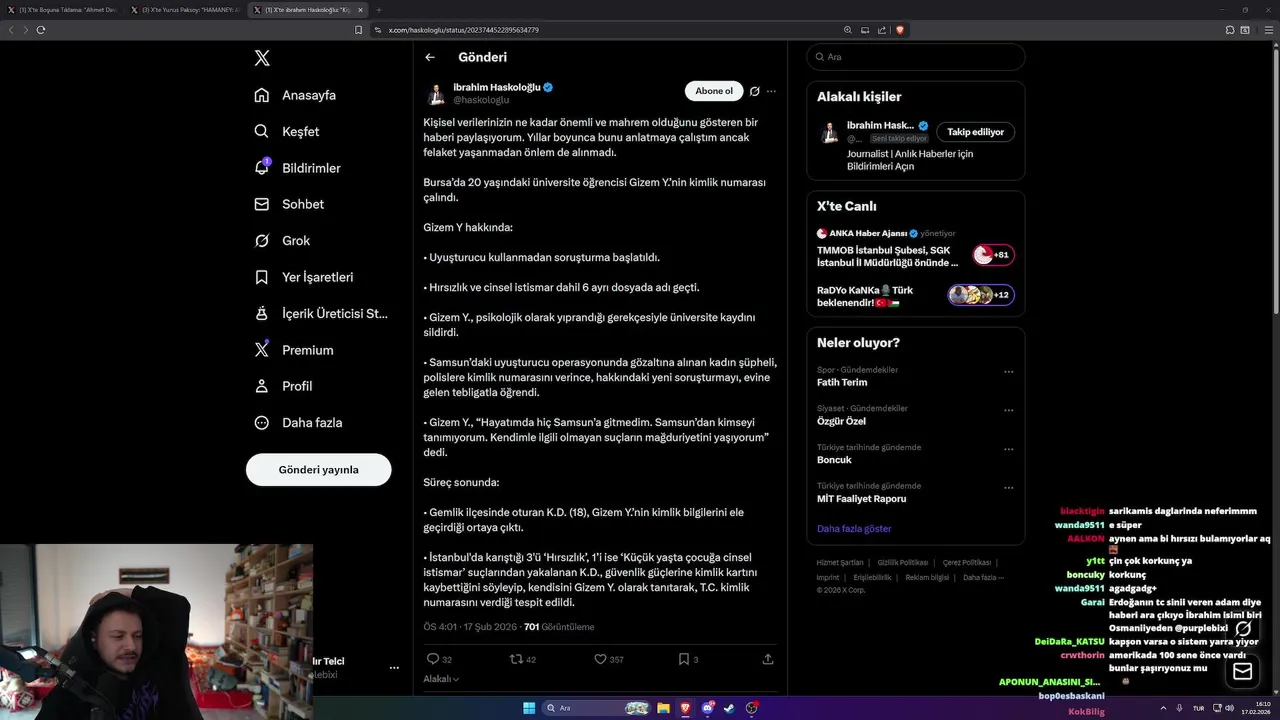Open Profil in the sidebar

(283, 386)
